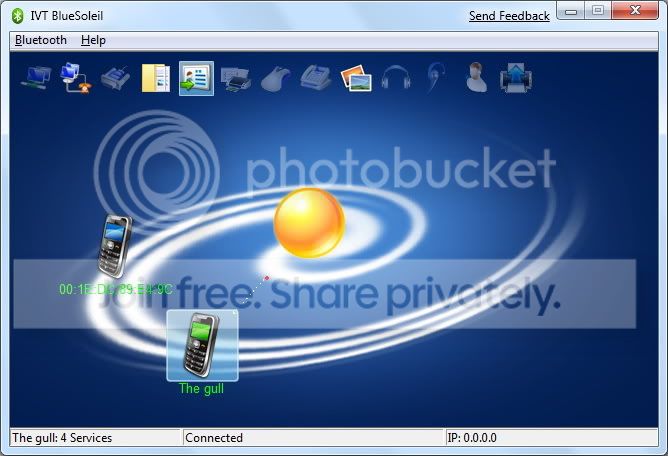
Task: Open the Bluetooth Imaging photos icon
Action: coord(356,78)
